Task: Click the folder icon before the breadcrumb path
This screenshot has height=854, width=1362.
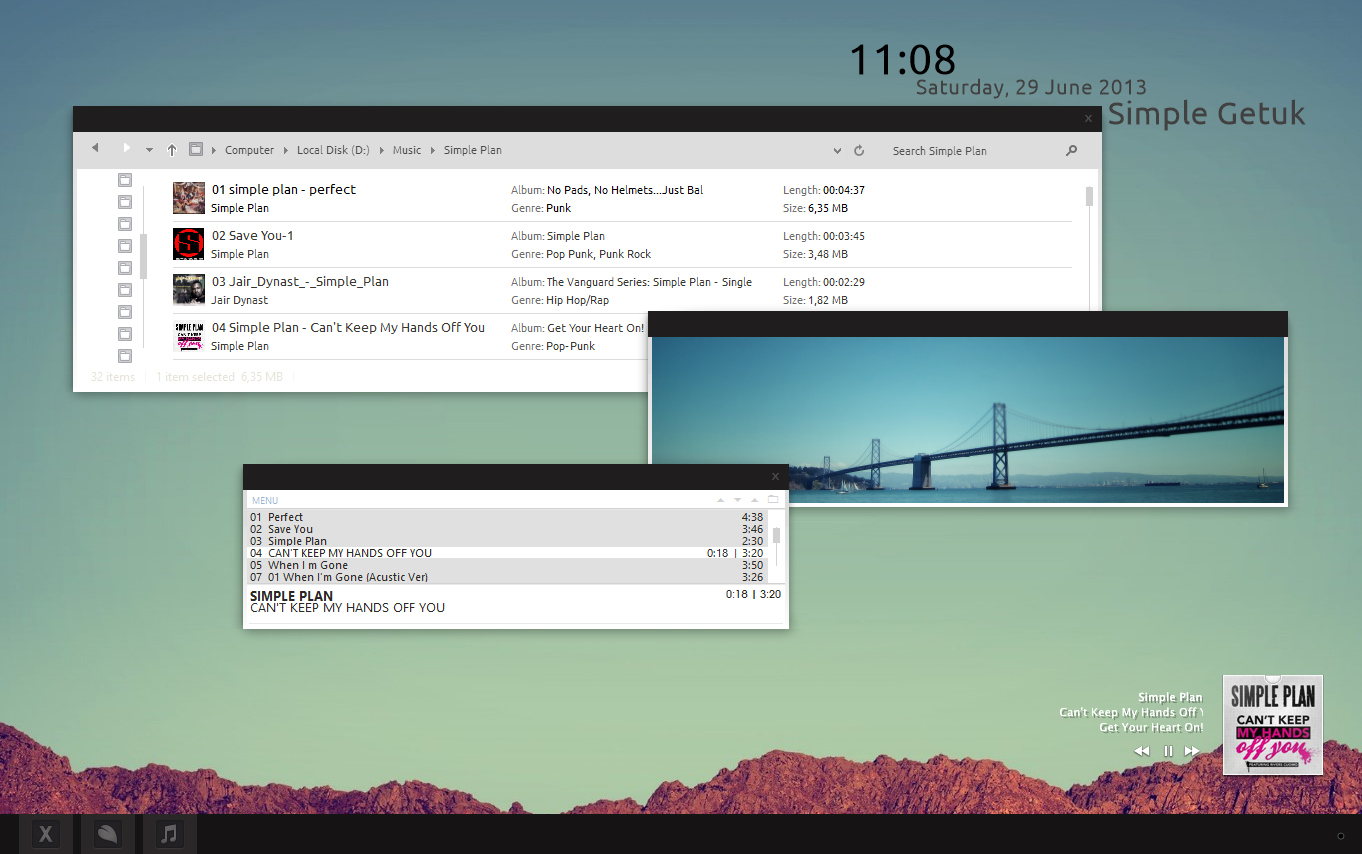Action: point(196,149)
